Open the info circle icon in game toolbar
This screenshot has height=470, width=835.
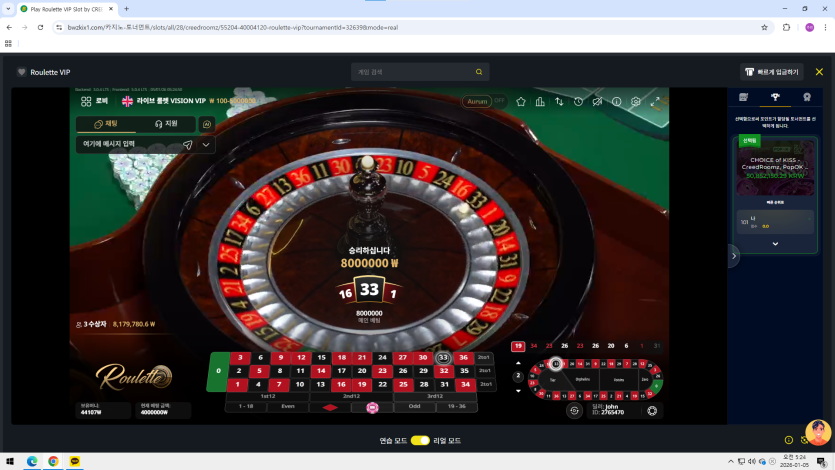pos(617,102)
